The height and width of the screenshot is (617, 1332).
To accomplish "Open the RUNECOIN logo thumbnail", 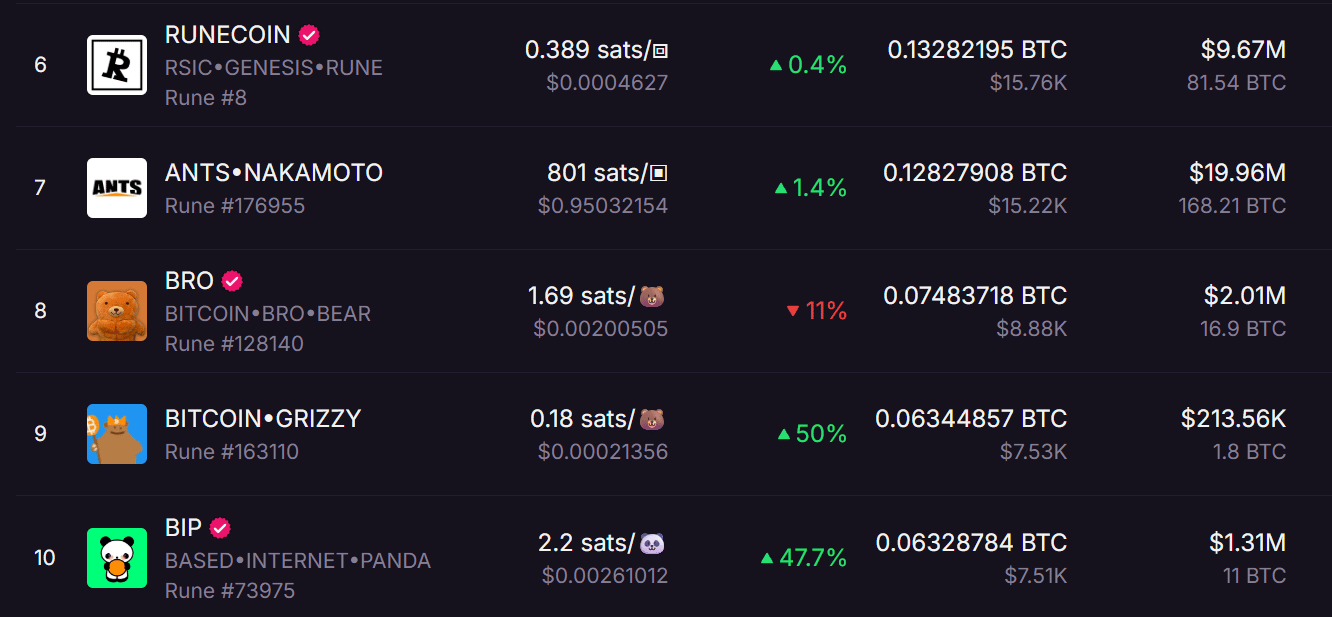I will click(116, 65).
